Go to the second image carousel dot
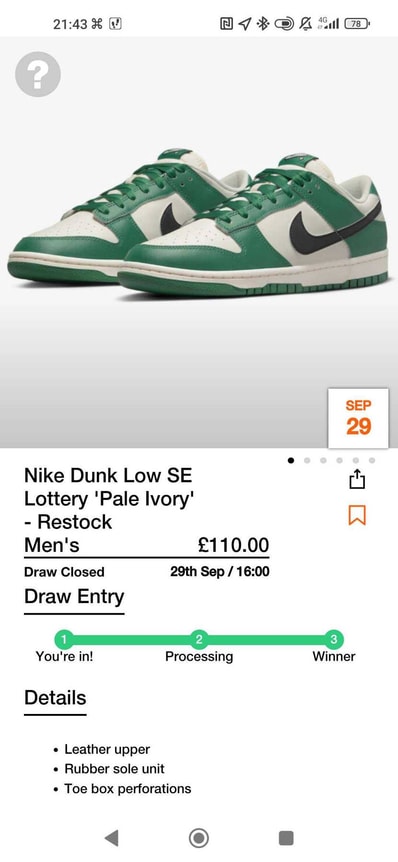The width and height of the screenshot is (398, 862). click(x=307, y=460)
